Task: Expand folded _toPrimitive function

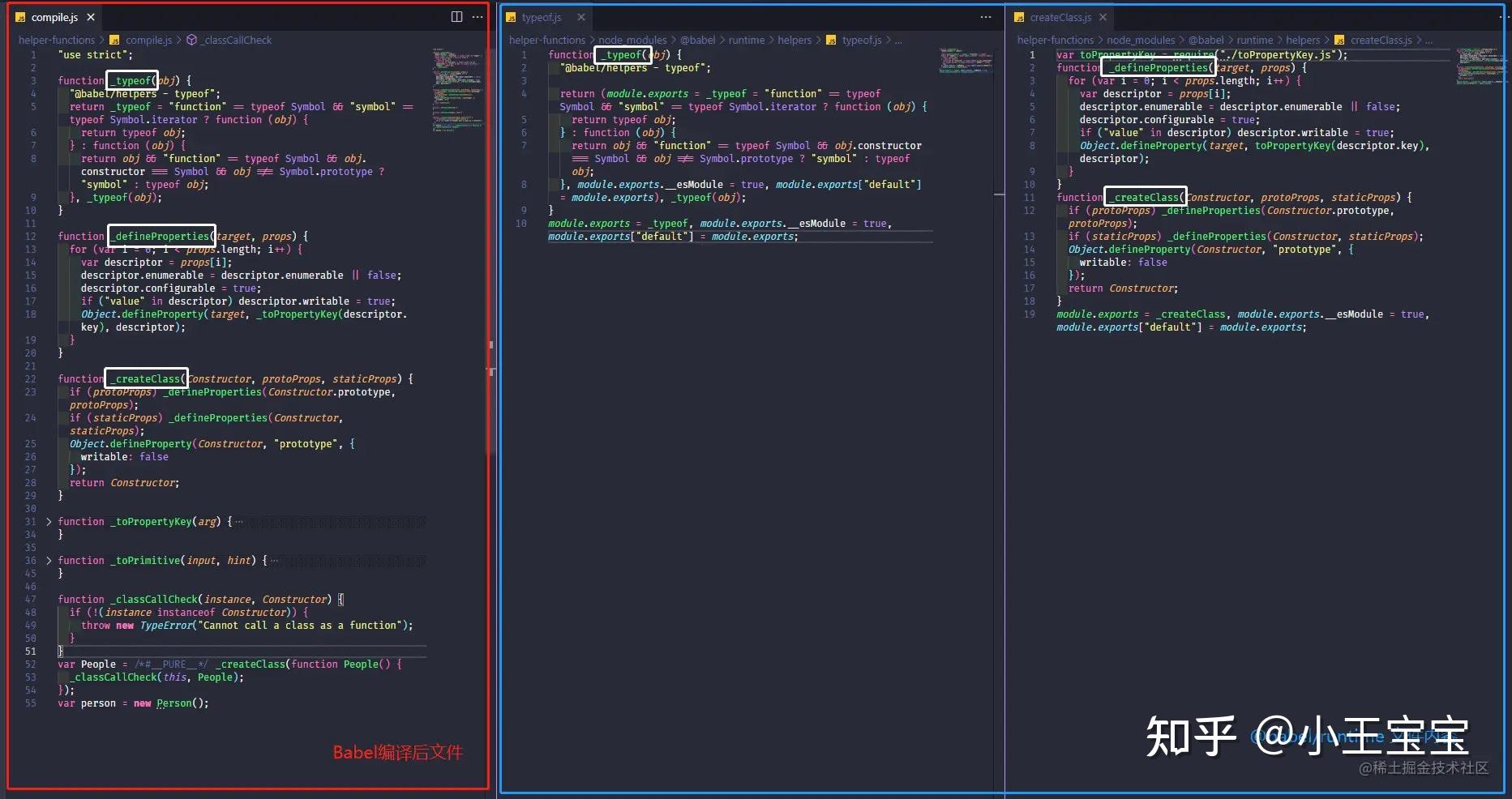Action: pos(49,560)
